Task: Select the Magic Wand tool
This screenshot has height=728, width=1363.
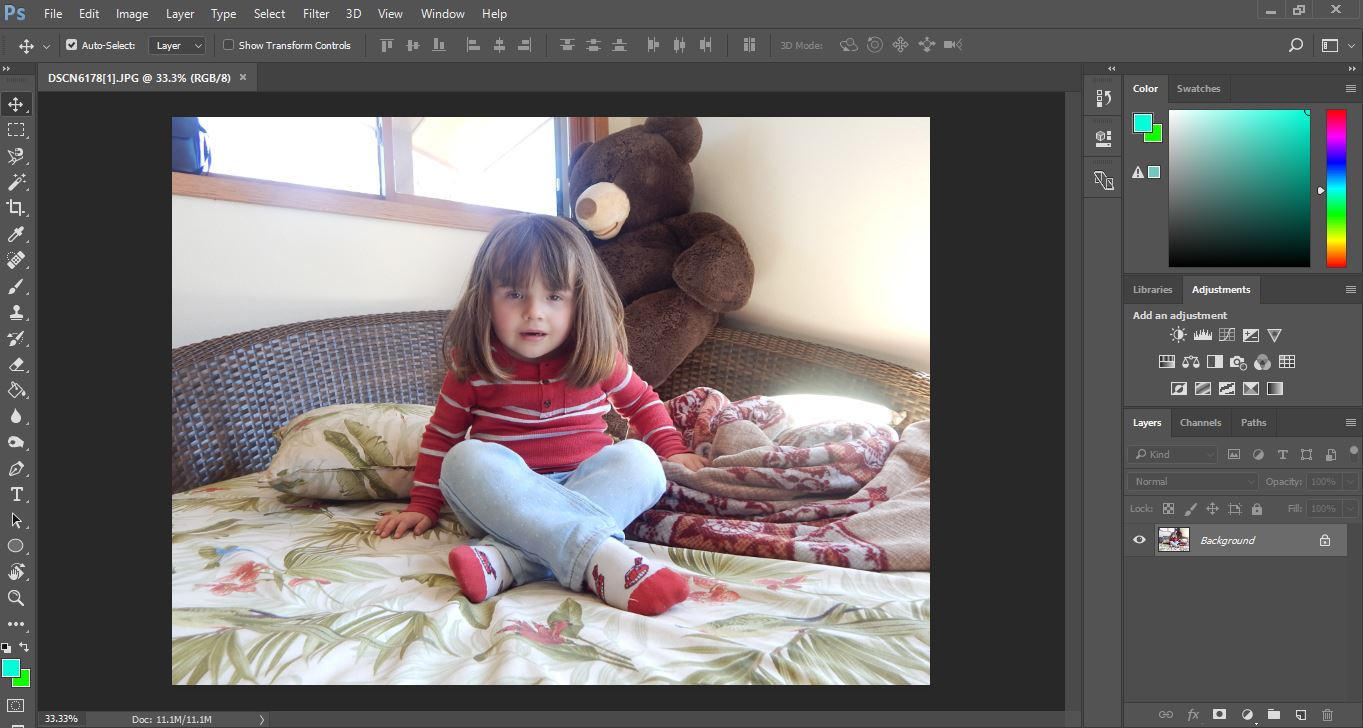Action: point(16,182)
